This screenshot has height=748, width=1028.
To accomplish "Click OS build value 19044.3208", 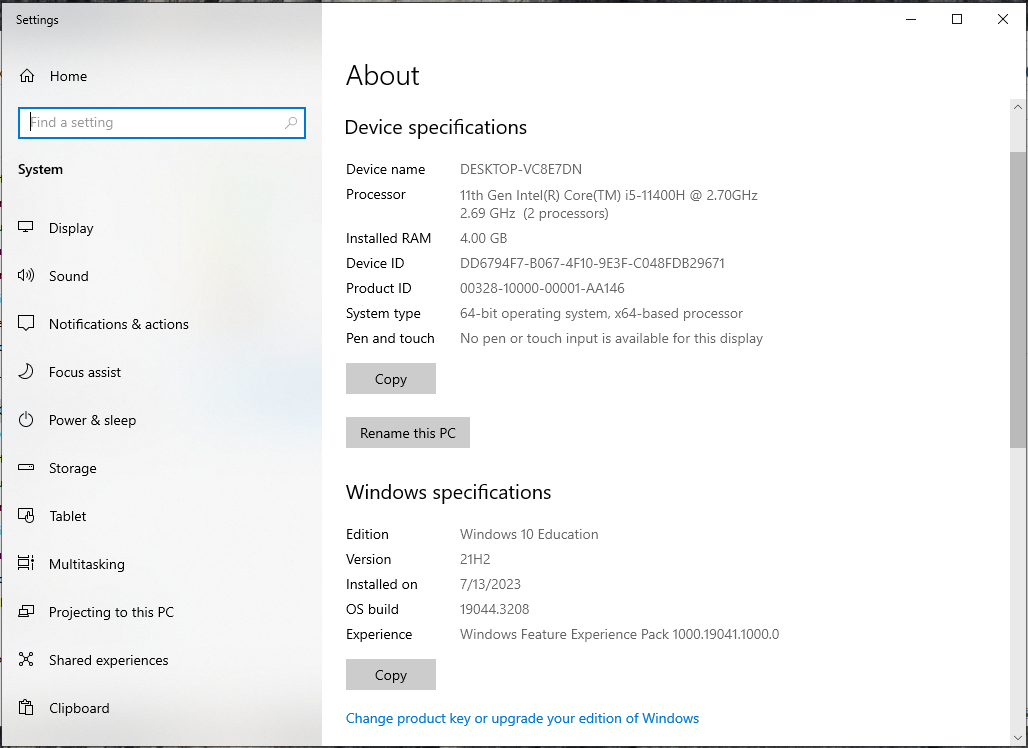I will click(x=494, y=609).
